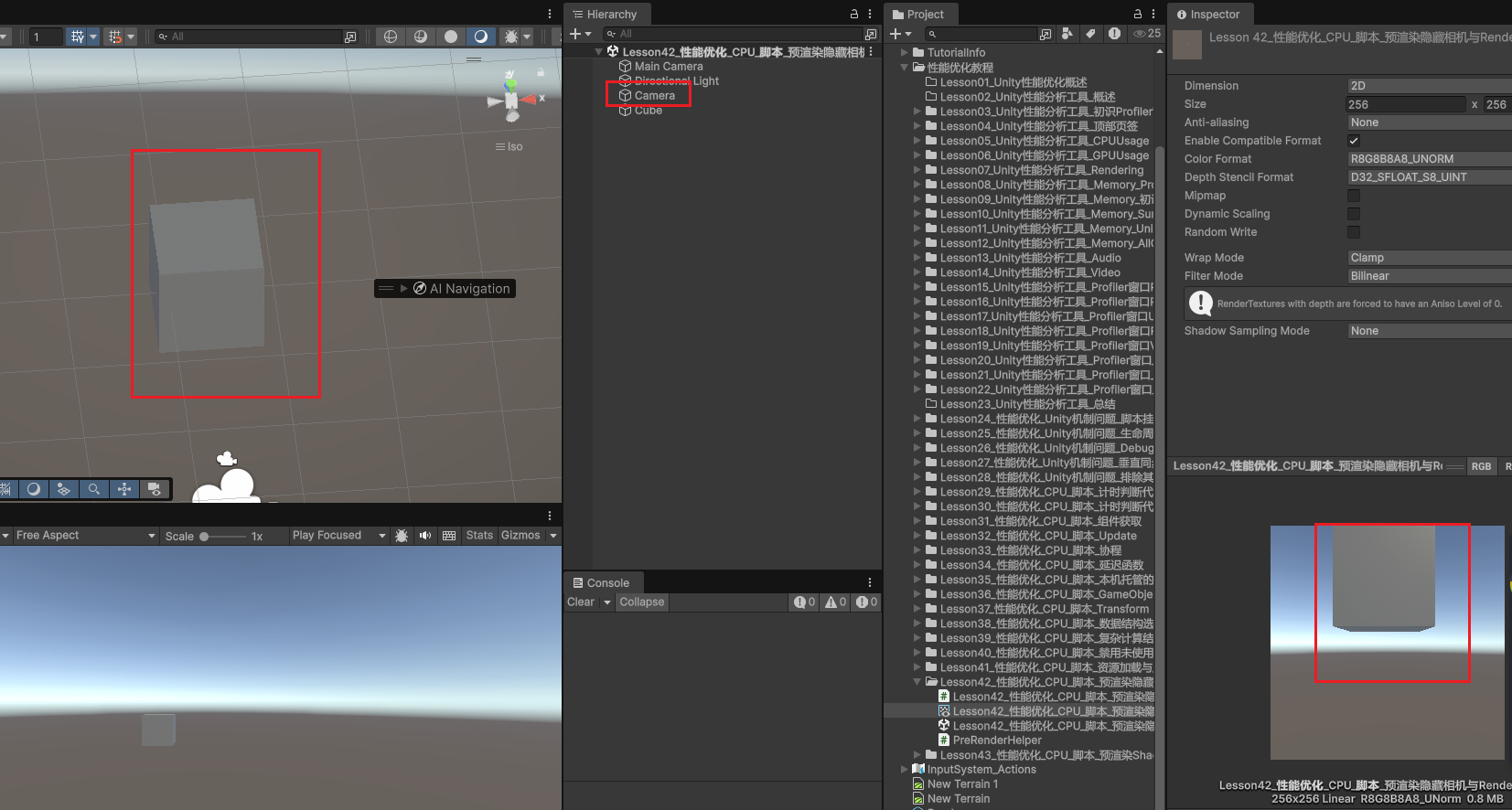Click the Stats button in Game view

(x=479, y=536)
